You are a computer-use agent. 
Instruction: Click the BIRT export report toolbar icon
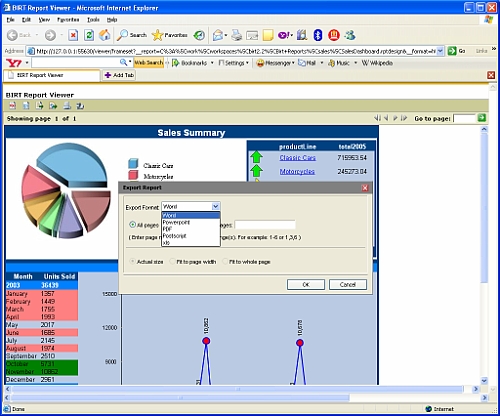click(53, 106)
